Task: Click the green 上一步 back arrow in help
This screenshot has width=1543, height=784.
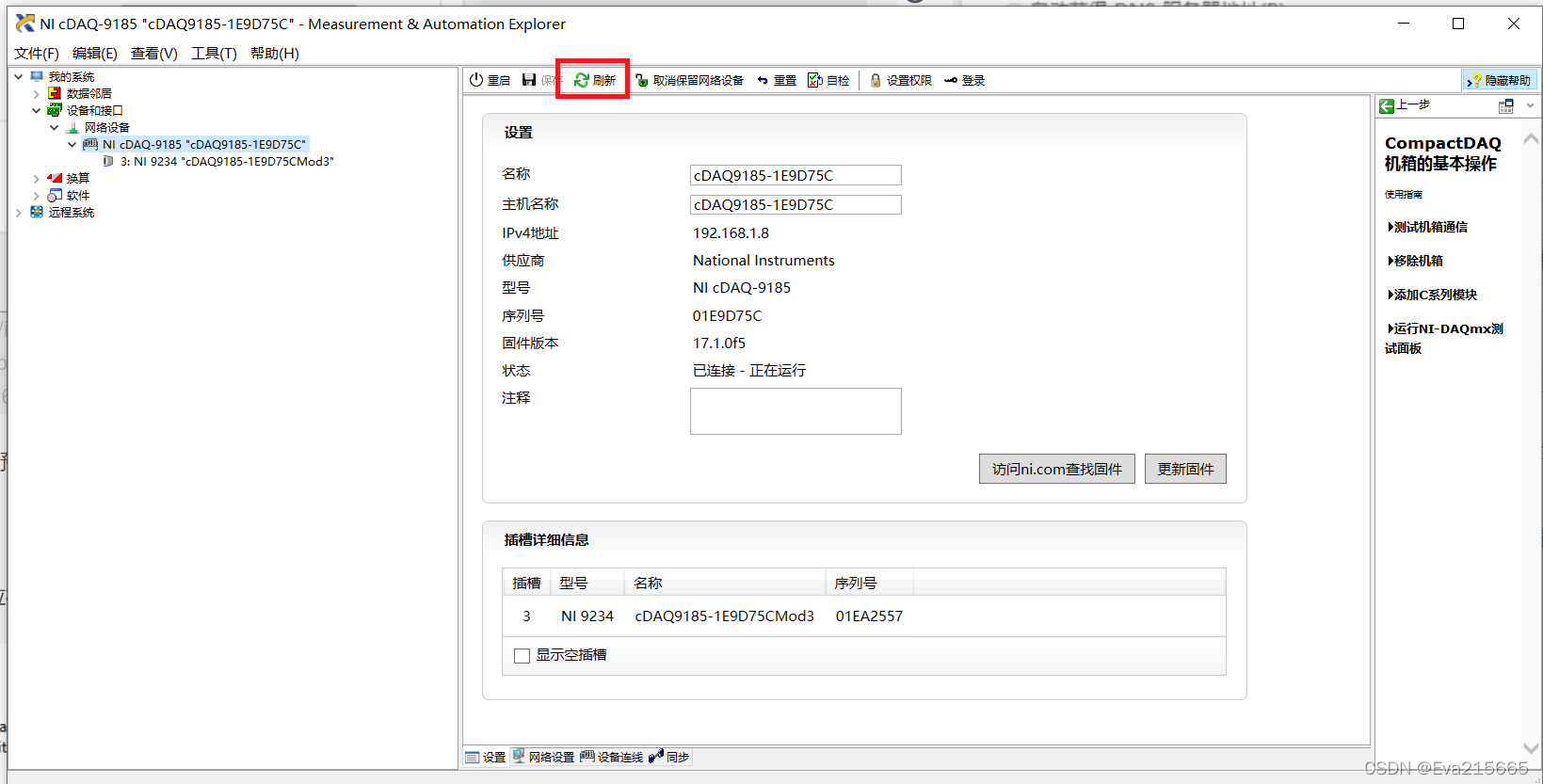Action: pos(1387,106)
